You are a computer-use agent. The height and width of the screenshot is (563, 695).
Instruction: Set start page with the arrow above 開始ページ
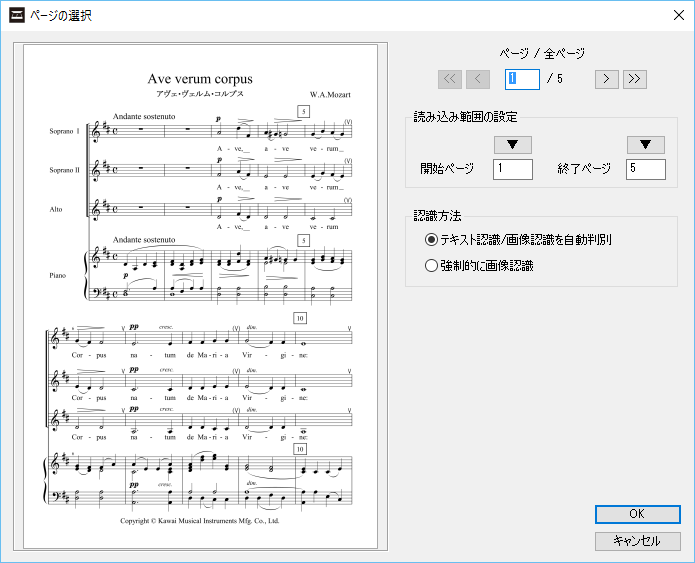click(513, 145)
